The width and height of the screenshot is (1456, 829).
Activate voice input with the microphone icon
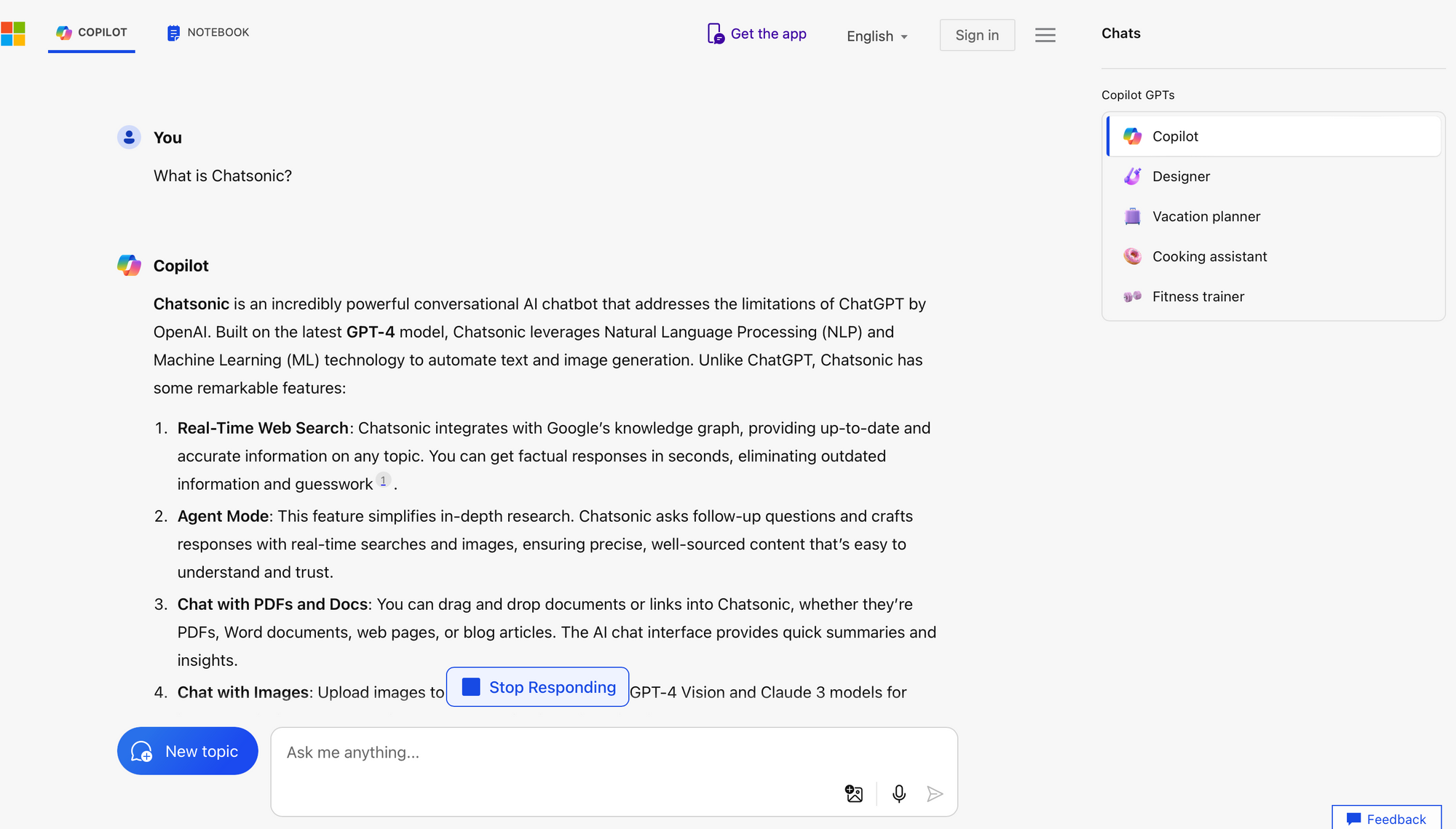point(899,793)
